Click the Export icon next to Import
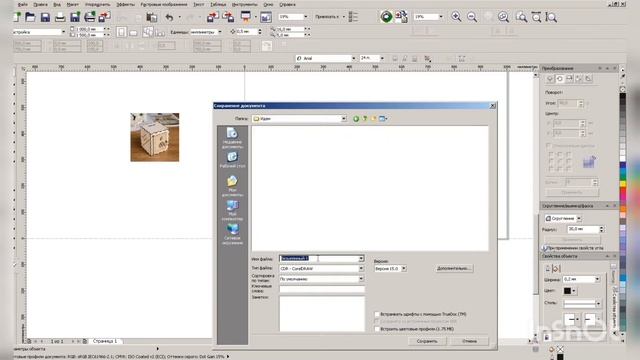Image resolution: width=640 pixels, height=360 pixels. (x=229, y=17)
